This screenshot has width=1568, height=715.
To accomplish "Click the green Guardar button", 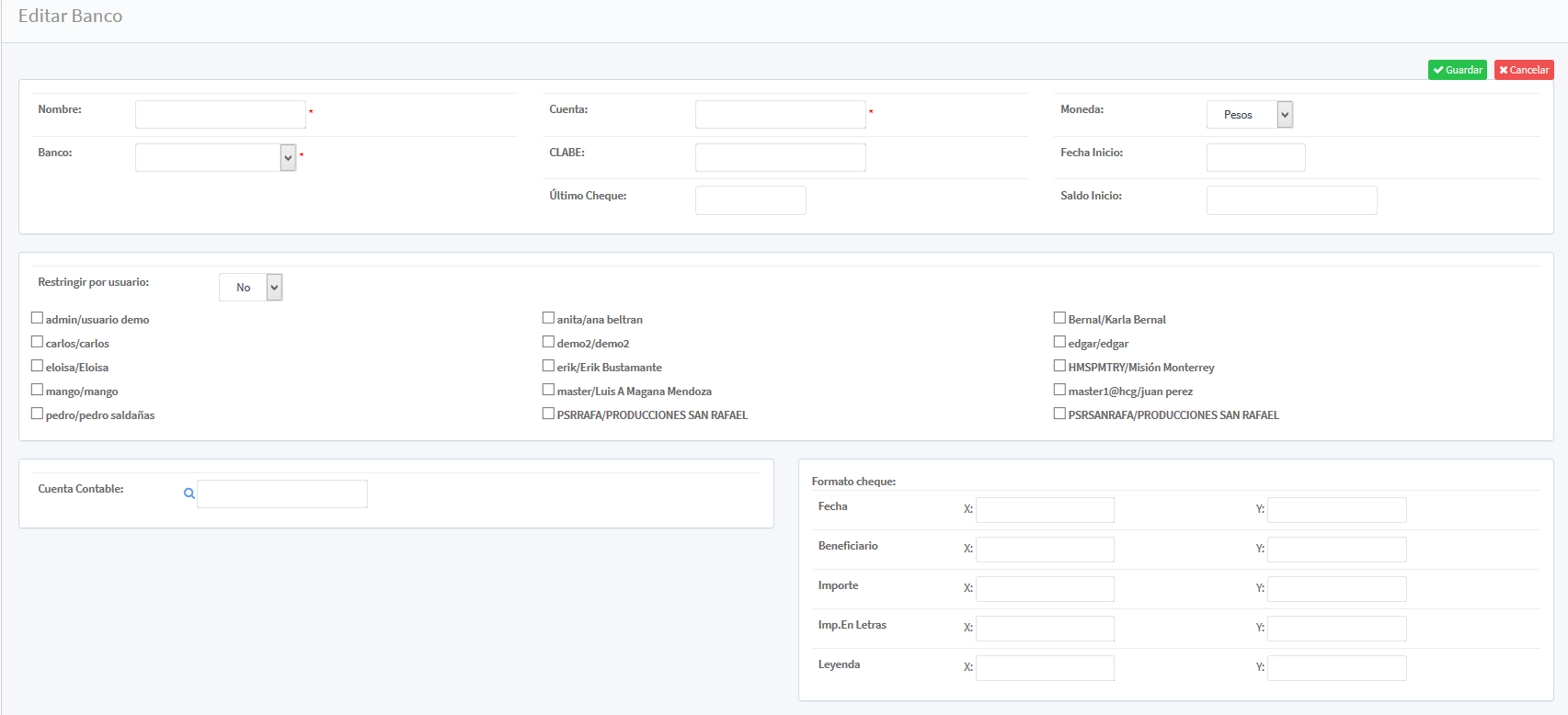I will pos(1457,70).
